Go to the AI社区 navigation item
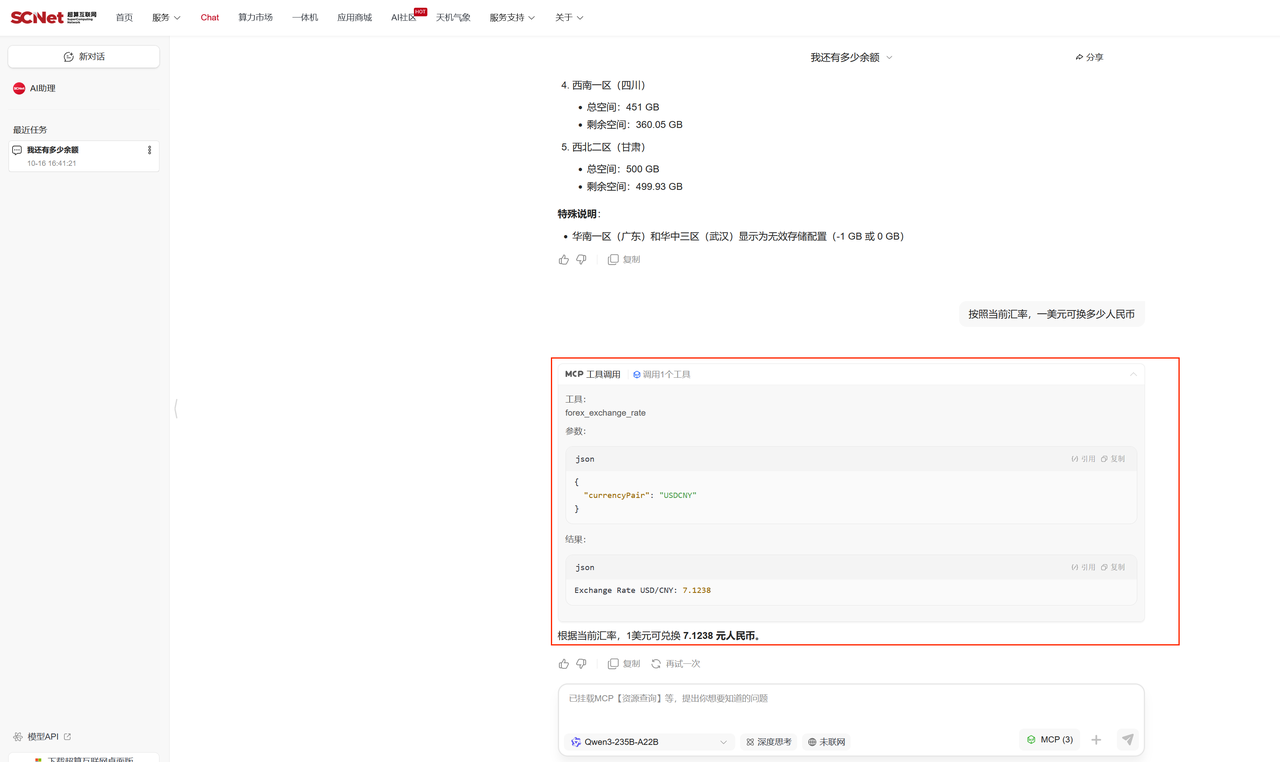This screenshot has width=1280, height=762. tap(403, 18)
